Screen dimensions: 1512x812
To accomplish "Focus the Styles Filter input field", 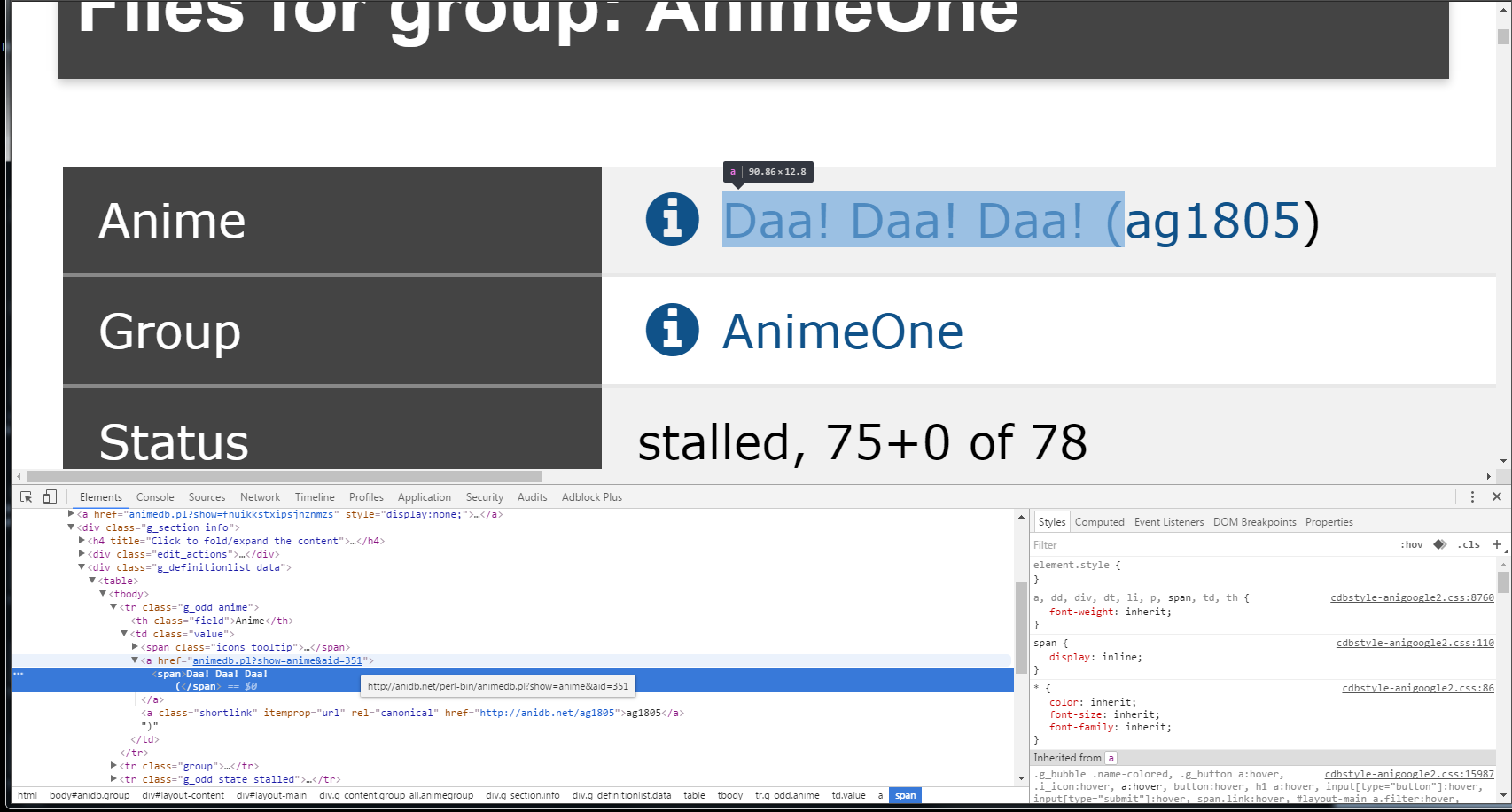I will 1205,545.
